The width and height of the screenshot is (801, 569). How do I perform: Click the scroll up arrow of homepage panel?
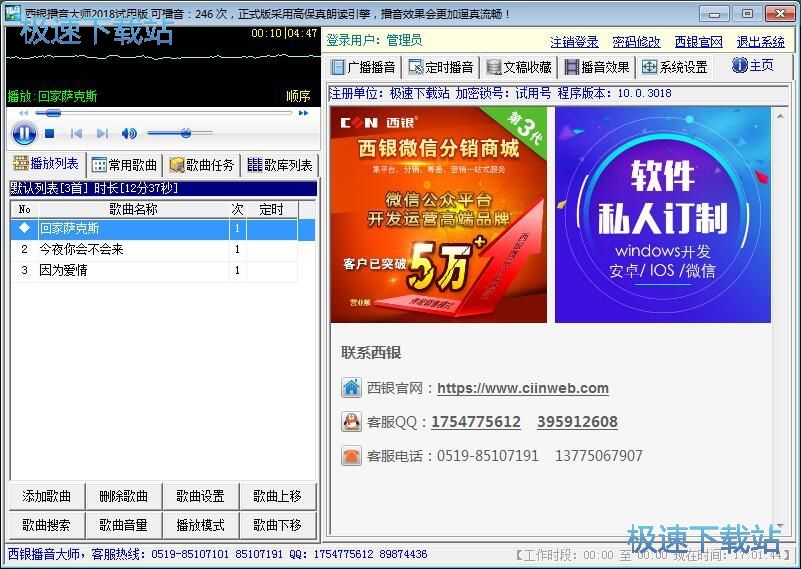(x=780, y=116)
